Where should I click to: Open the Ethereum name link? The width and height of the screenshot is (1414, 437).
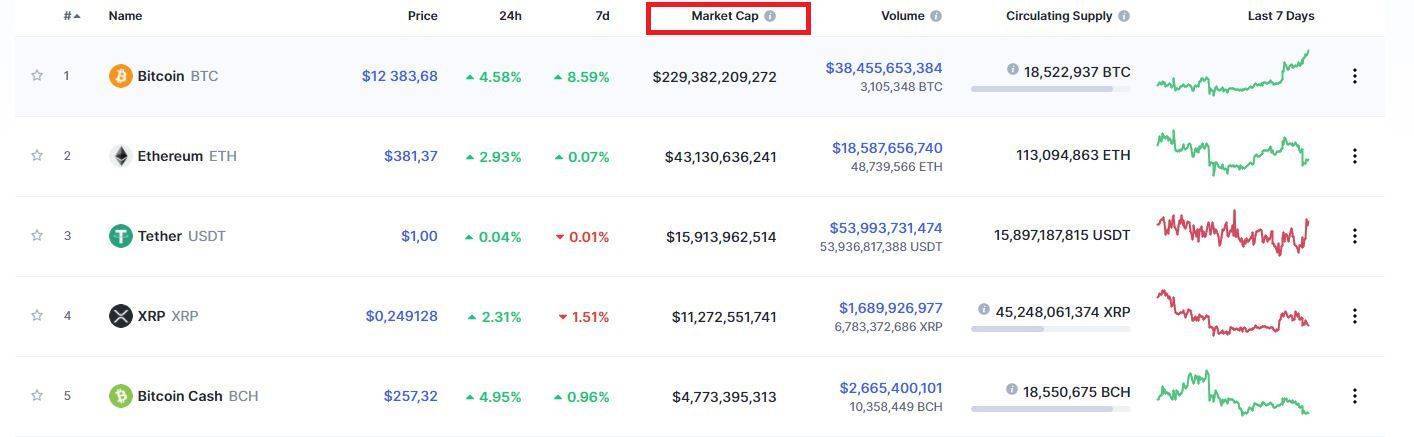click(x=170, y=156)
